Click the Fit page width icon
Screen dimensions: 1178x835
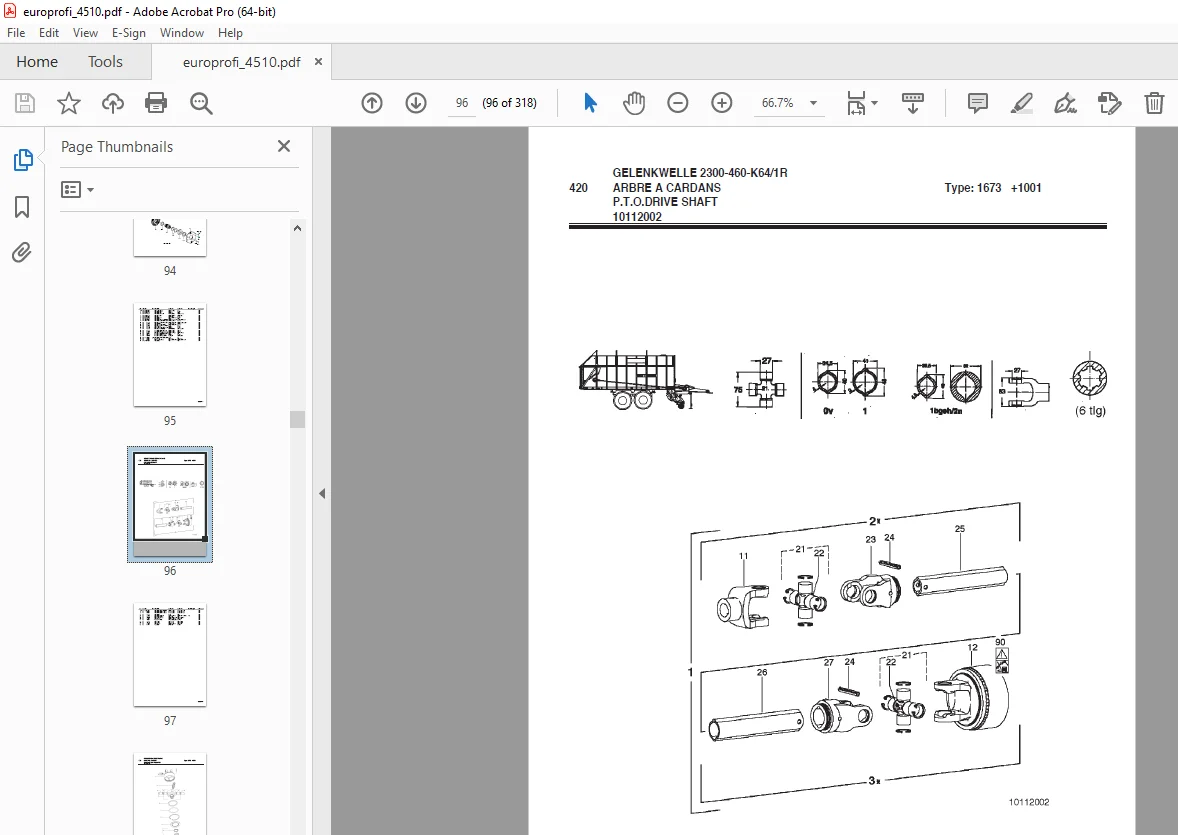tap(856, 103)
